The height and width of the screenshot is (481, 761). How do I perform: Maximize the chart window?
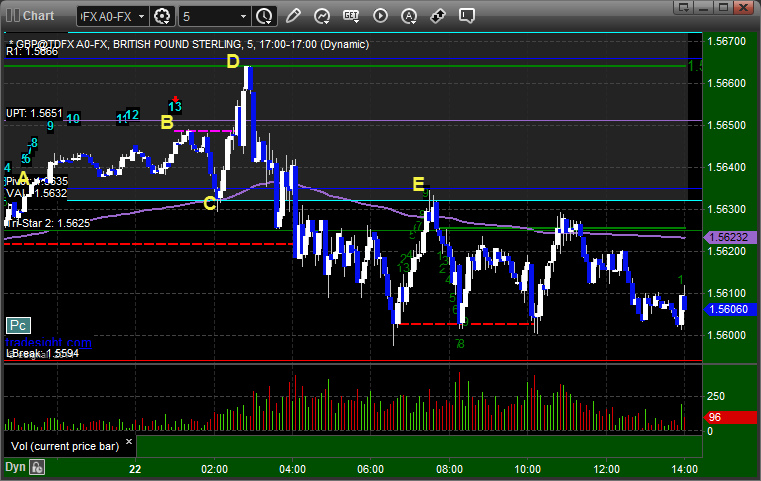coord(723,8)
